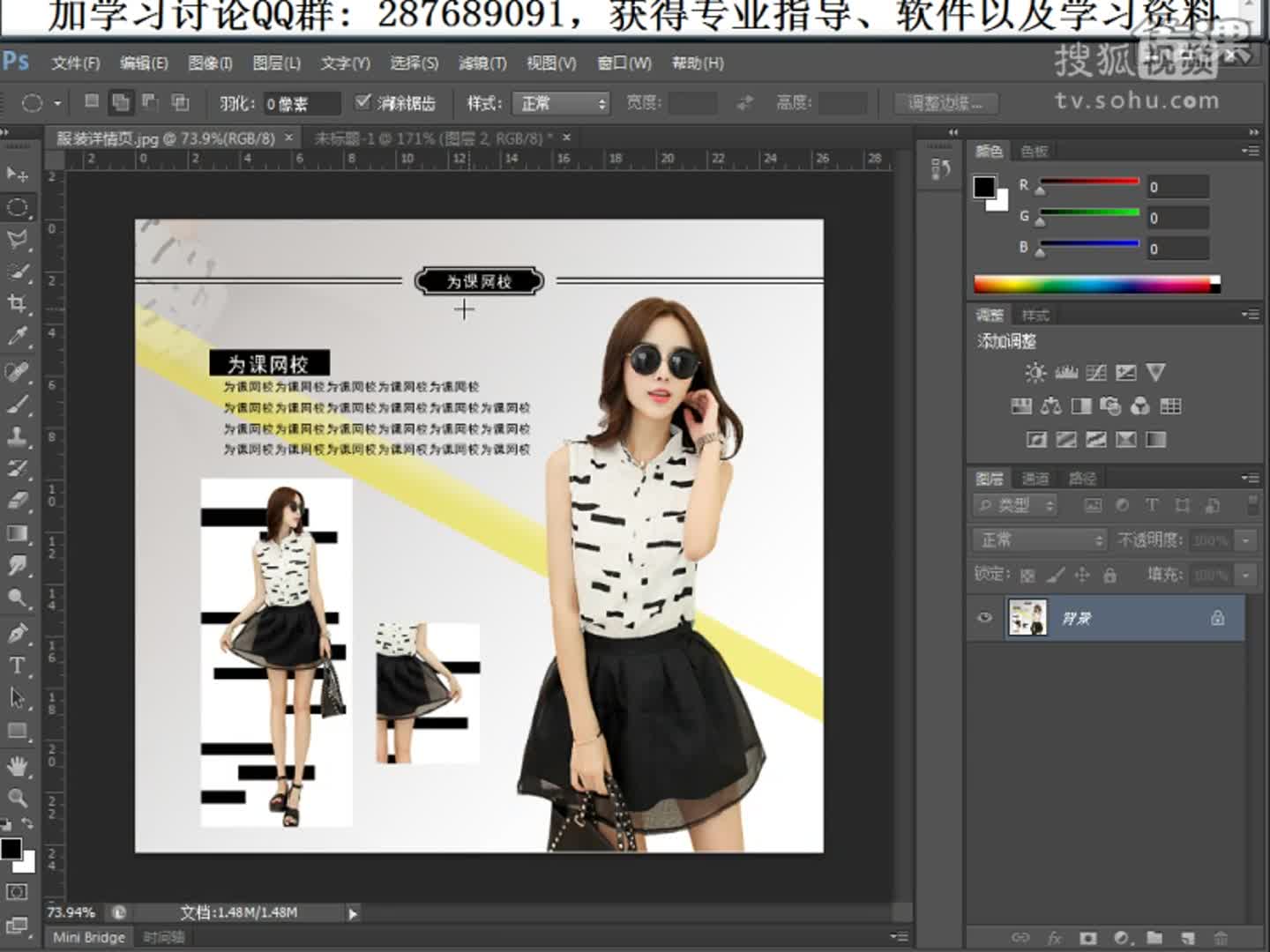Image resolution: width=1270 pixels, height=952 pixels.
Task: Open the Fill value arrow
Action: tap(1245, 575)
